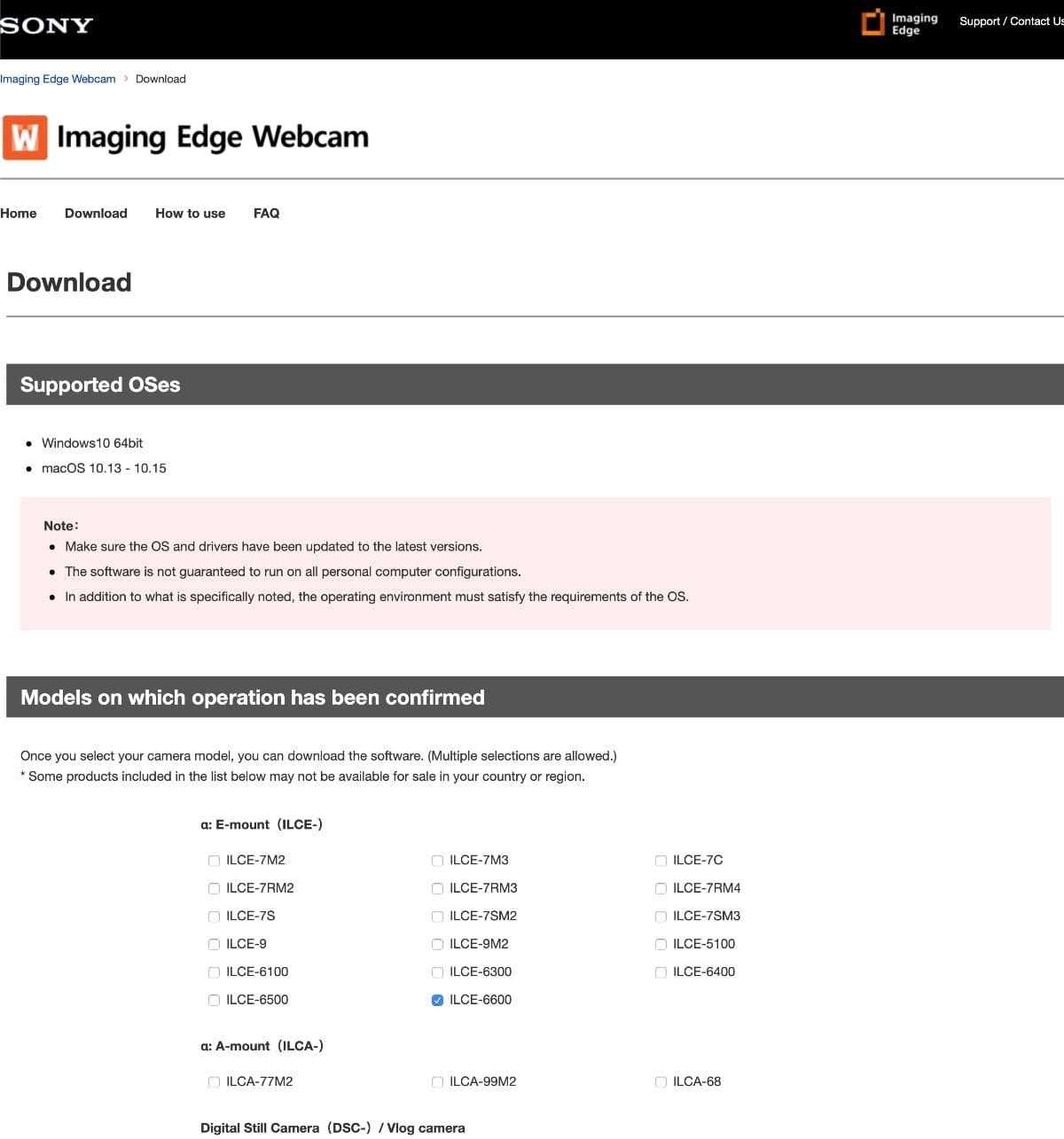This screenshot has height=1139, width=1064.
Task: Click the Sony logo in header
Action: click(46, 25)
